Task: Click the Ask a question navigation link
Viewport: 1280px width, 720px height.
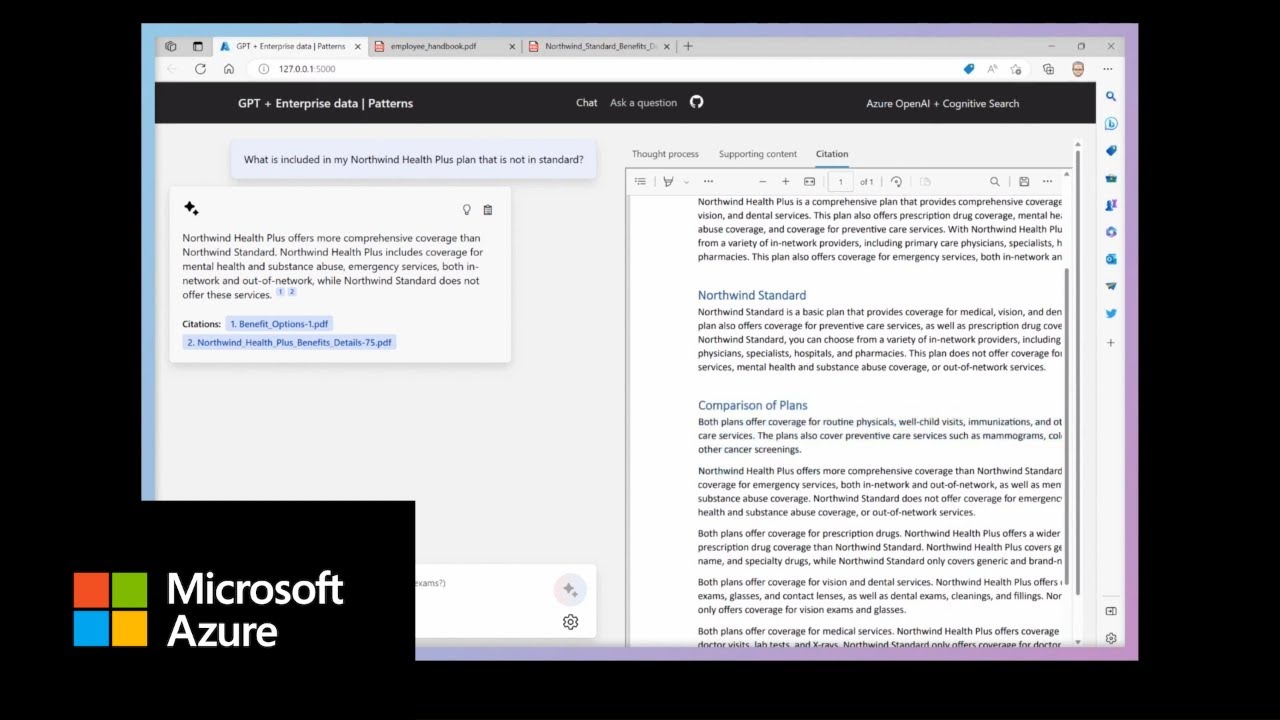Action: [641, 102]
